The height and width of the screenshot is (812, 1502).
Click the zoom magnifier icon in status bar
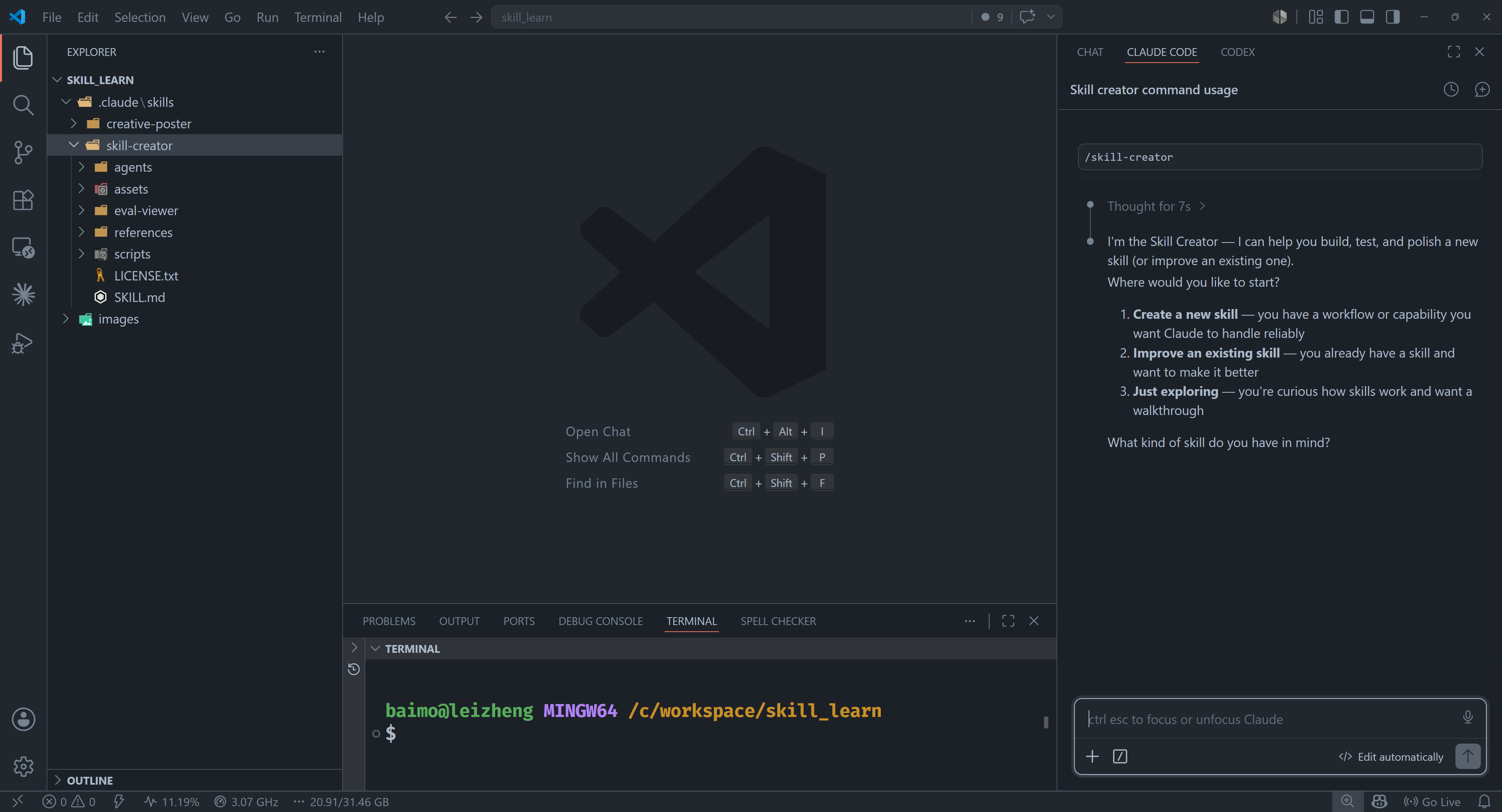pos(1347,801)
